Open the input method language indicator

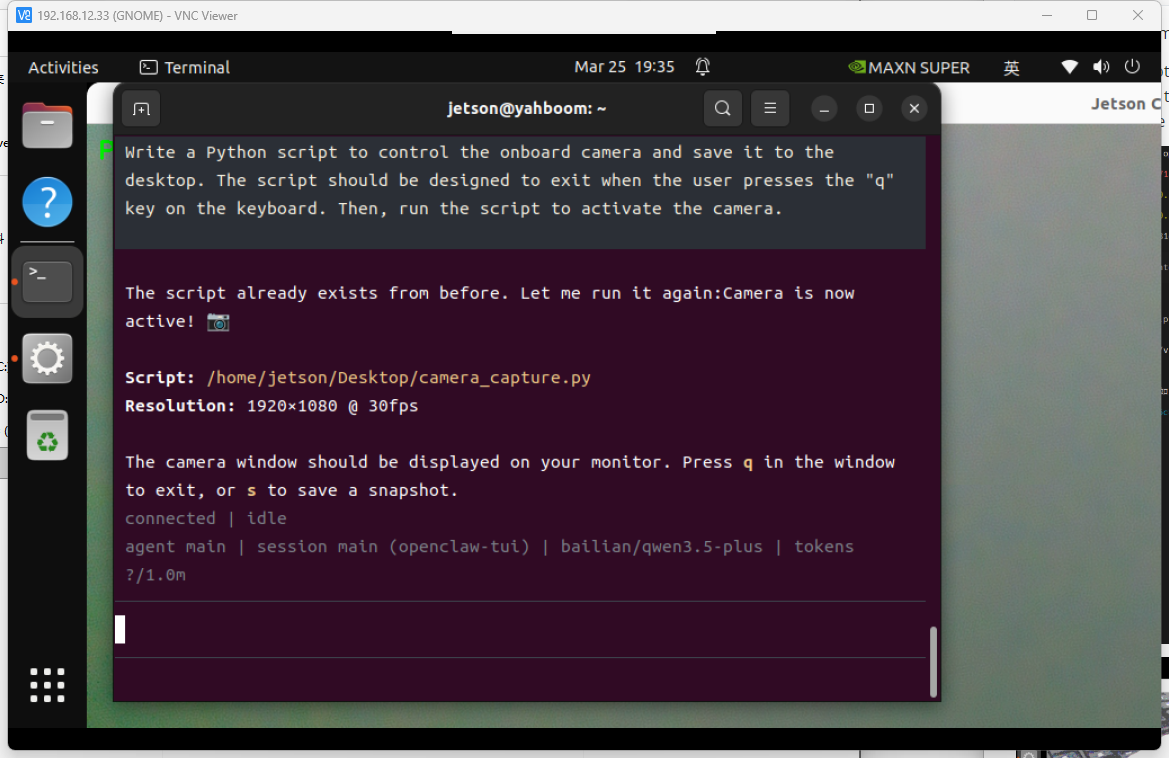pyautogui.click(x=1011, y=68)
